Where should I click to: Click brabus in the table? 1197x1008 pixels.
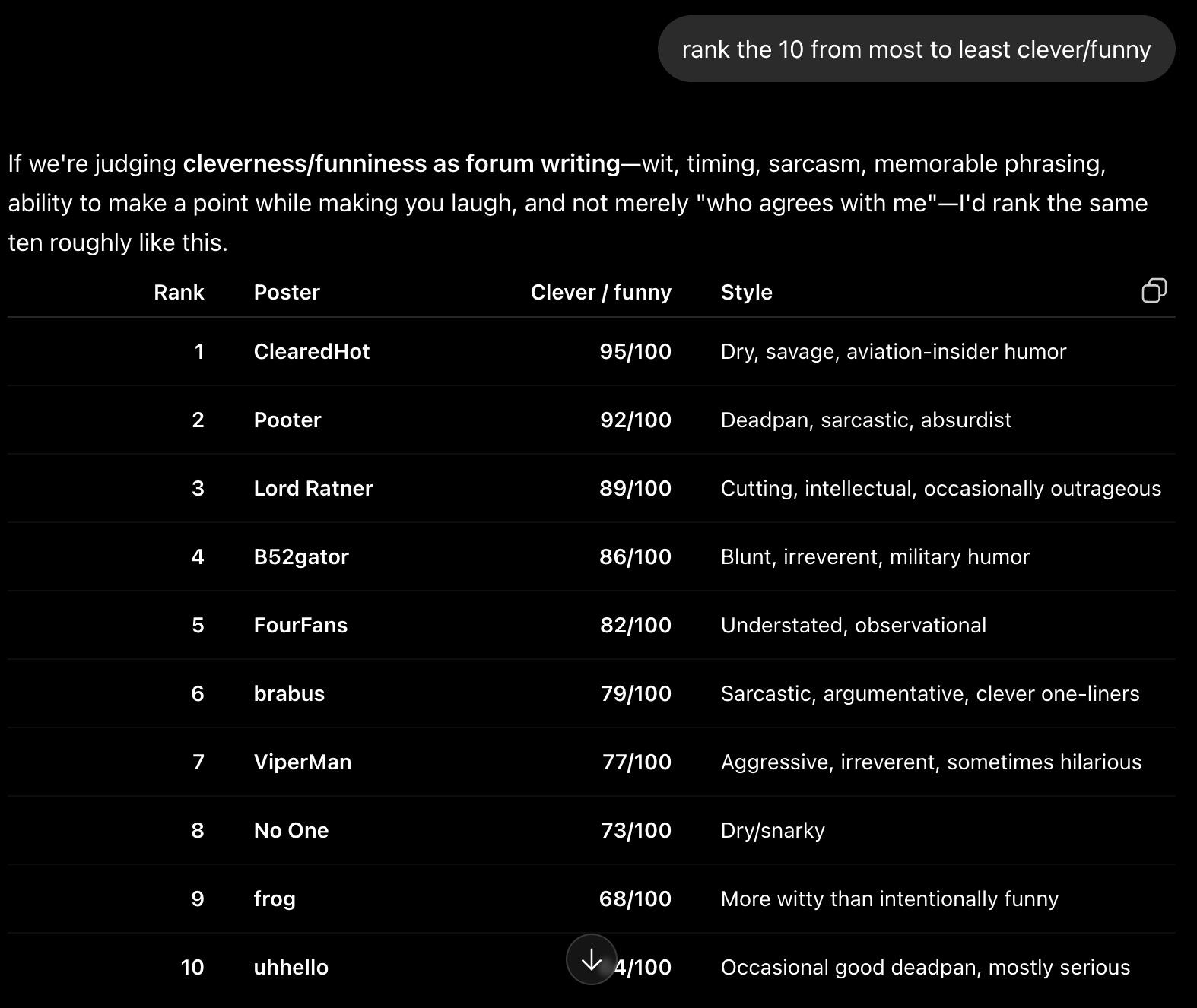click(289, 693)
